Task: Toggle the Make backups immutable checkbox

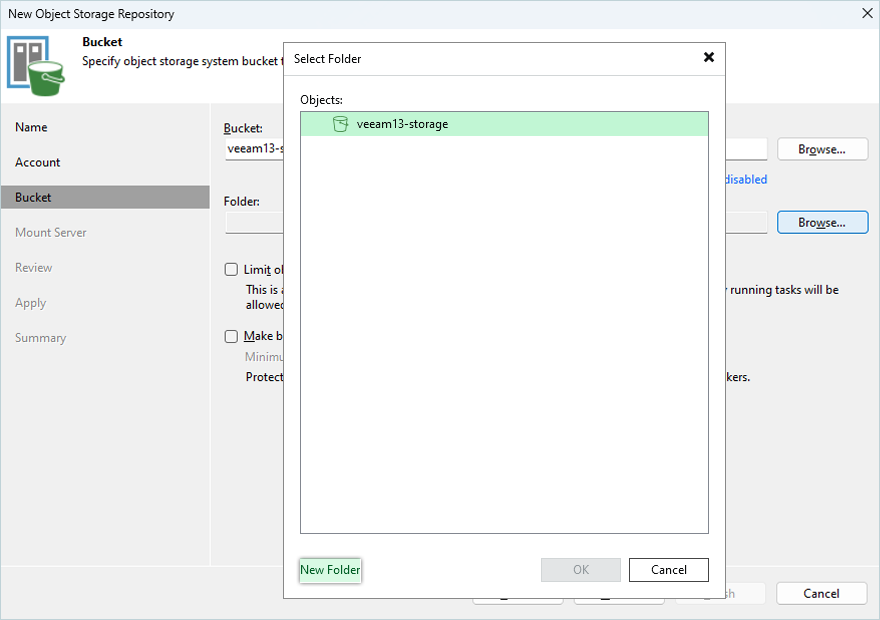Action: pyautogui.click(x=232, y=337)
